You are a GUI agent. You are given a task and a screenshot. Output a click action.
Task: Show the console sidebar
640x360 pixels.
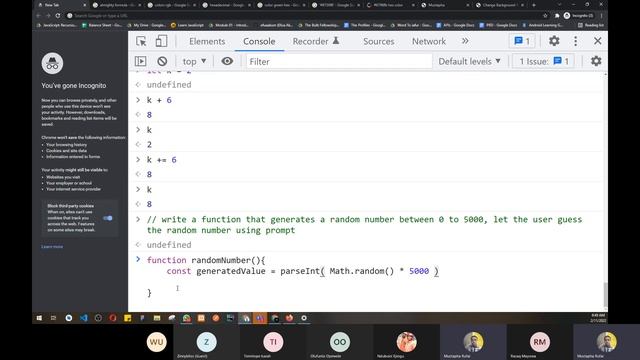point(140,61)
